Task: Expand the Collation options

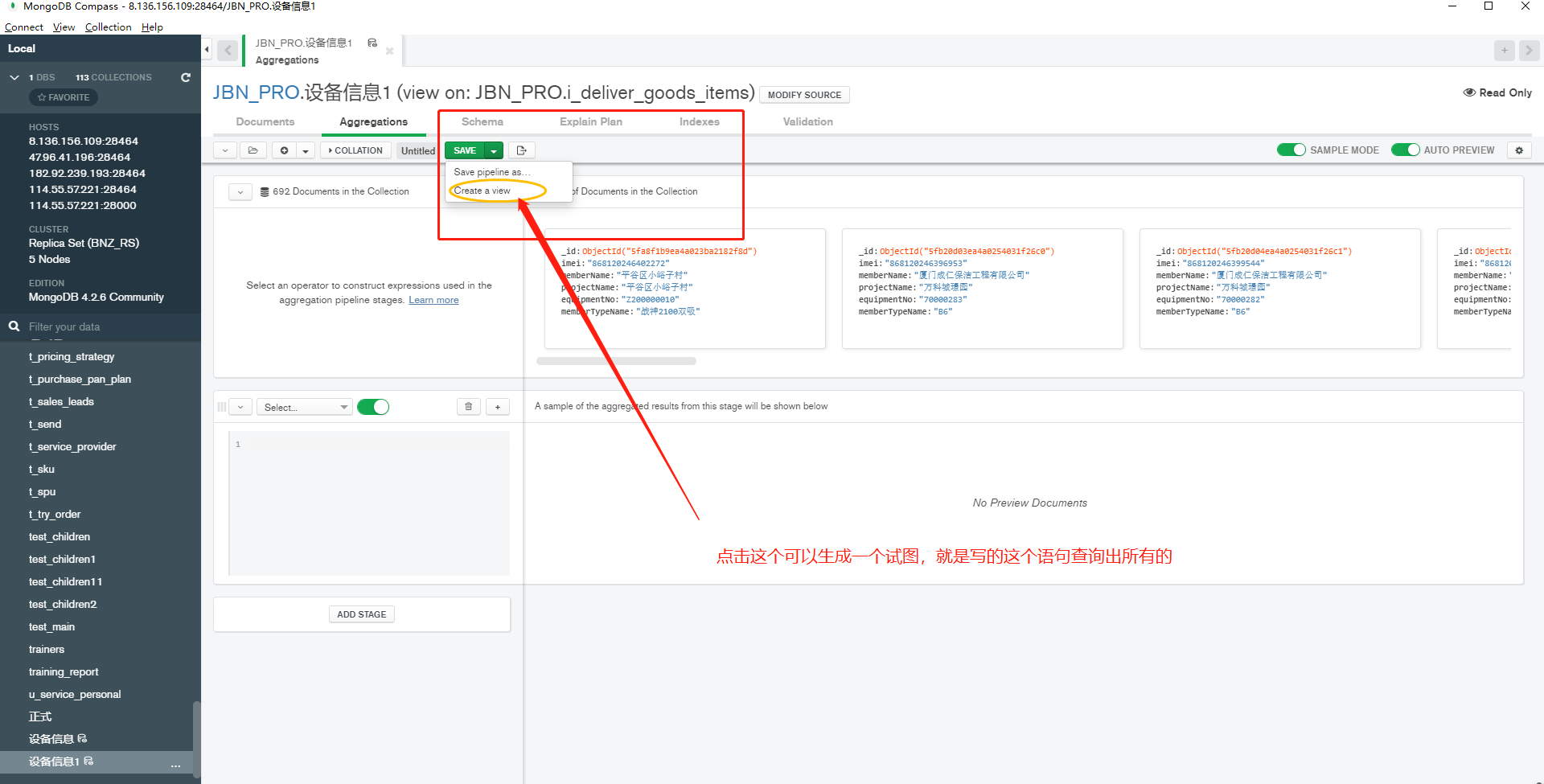Action: 355,150
